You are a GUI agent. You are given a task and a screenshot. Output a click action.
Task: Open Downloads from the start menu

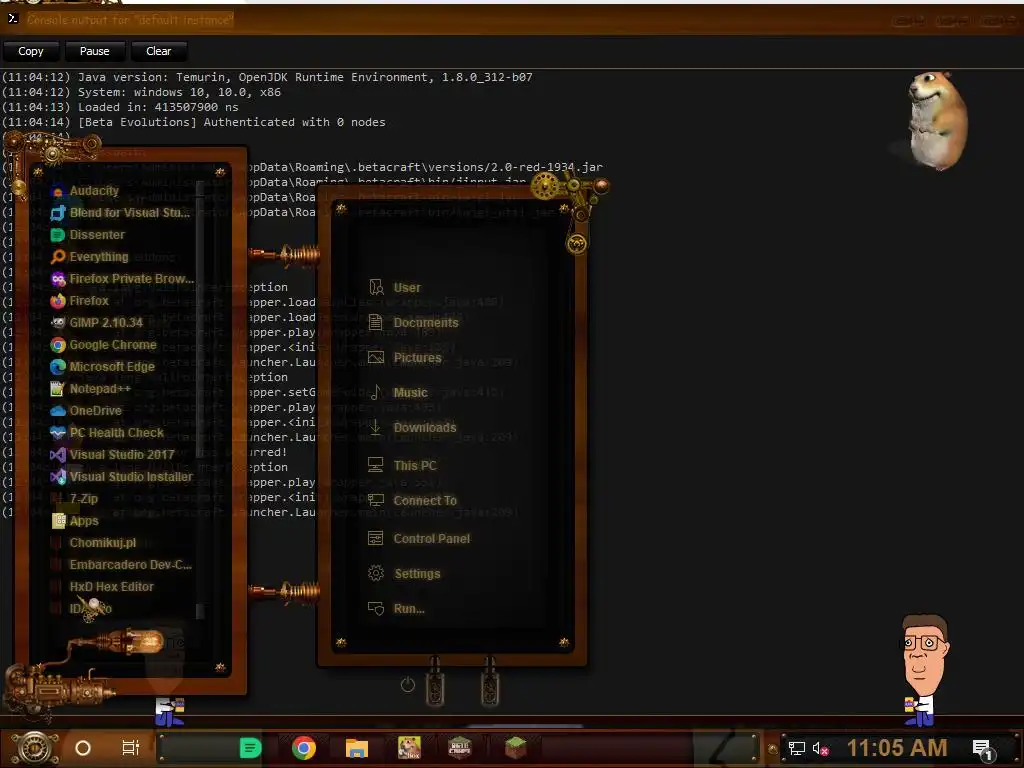[412, 428]
